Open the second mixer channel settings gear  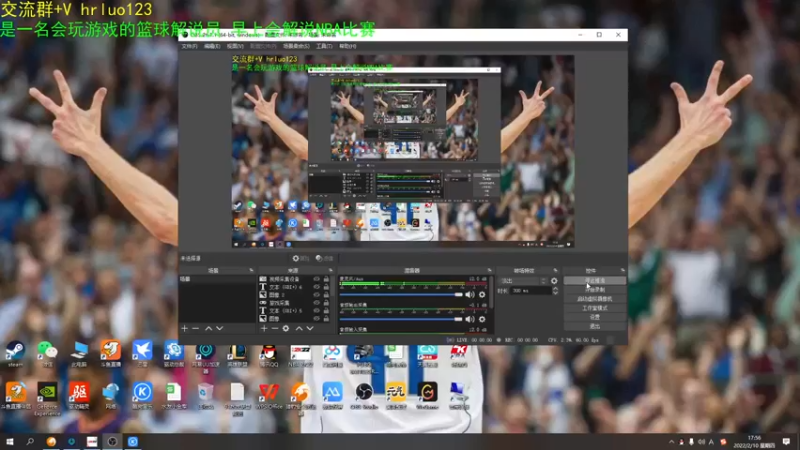pyautogui.click(x=482, y=319)
